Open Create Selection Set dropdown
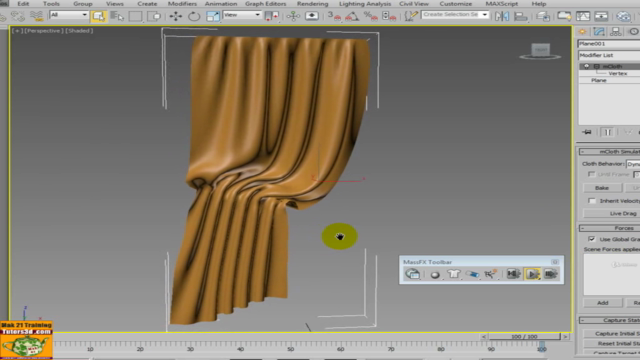The height and width of the screenshot is (360, 640). 455,14
